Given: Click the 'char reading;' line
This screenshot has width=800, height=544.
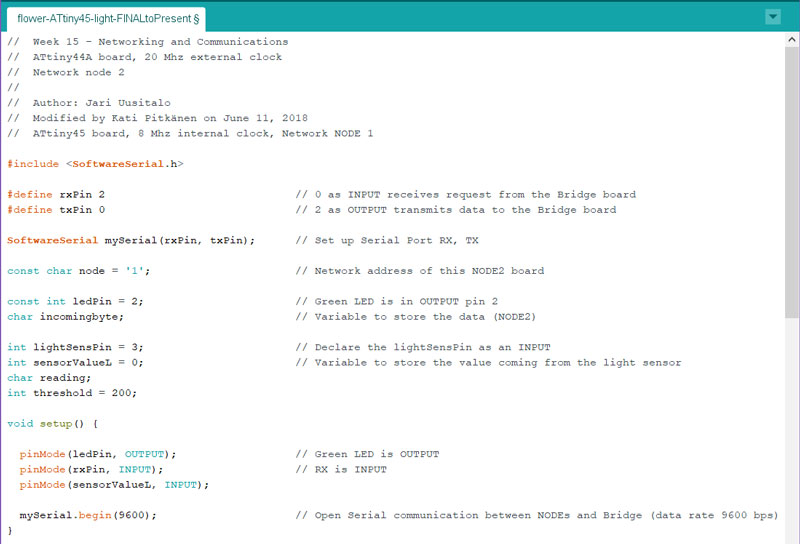Looking at the screenshot, I should coord(49,378).
